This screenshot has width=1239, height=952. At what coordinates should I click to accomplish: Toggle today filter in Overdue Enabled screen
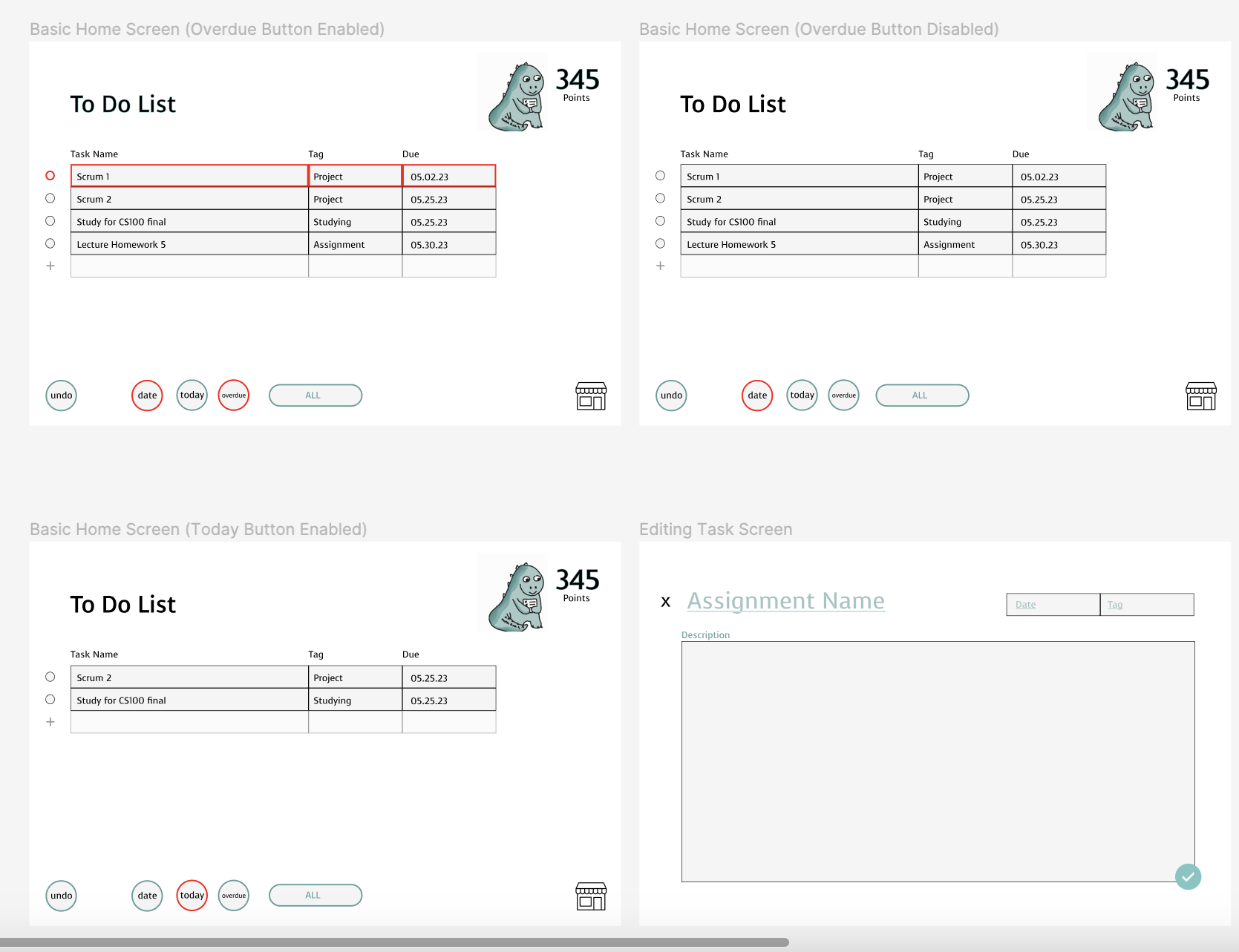(x=192, y=395)
